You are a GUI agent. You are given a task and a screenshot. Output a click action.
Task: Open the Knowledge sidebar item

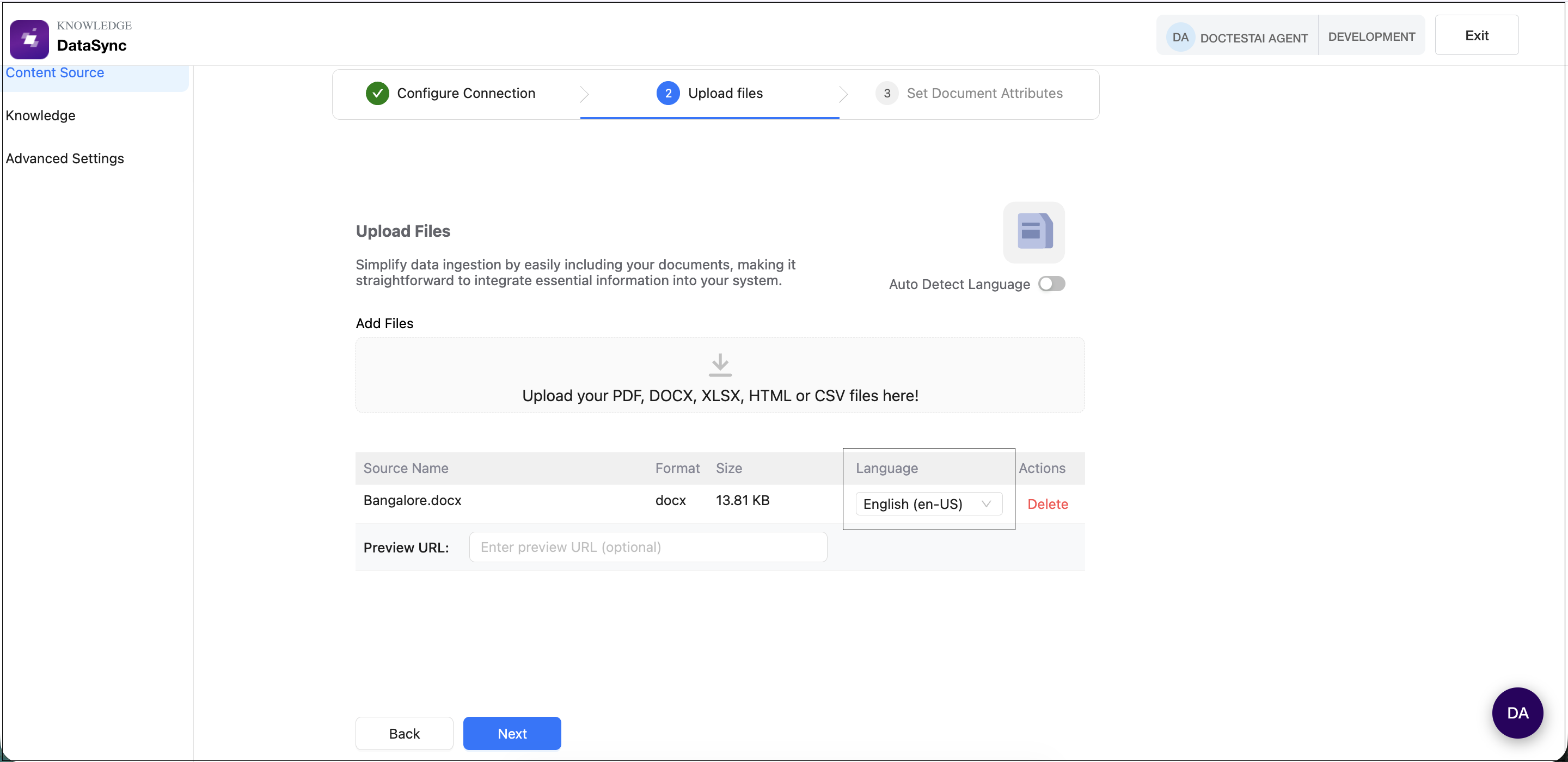click(40, 115)
